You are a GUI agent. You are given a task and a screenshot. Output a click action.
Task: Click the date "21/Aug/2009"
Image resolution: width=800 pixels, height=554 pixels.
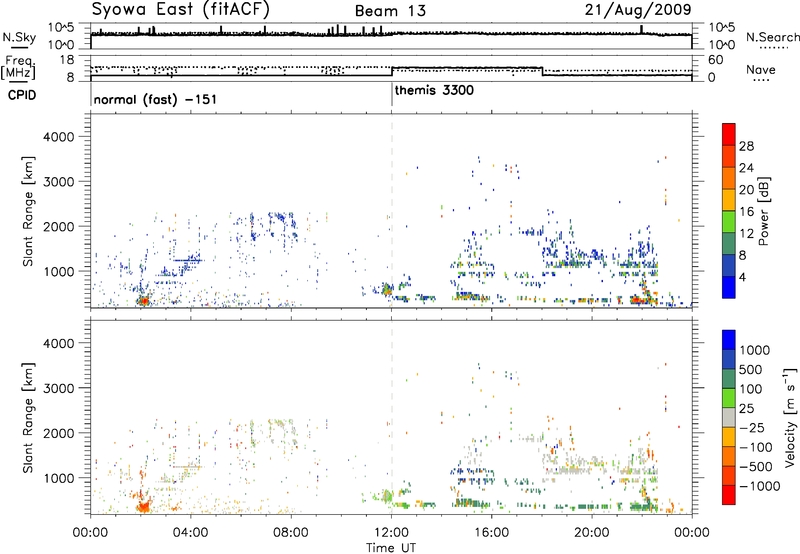[x=638, y=9]
